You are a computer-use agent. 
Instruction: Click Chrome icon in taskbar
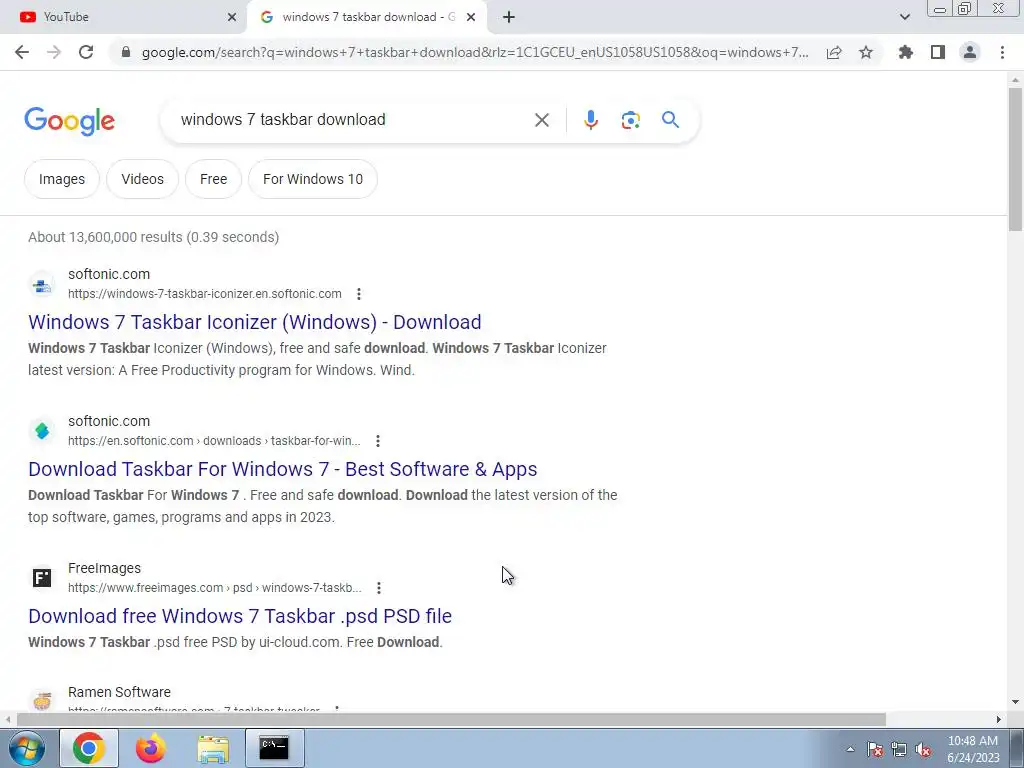click(x=89, y=748)
